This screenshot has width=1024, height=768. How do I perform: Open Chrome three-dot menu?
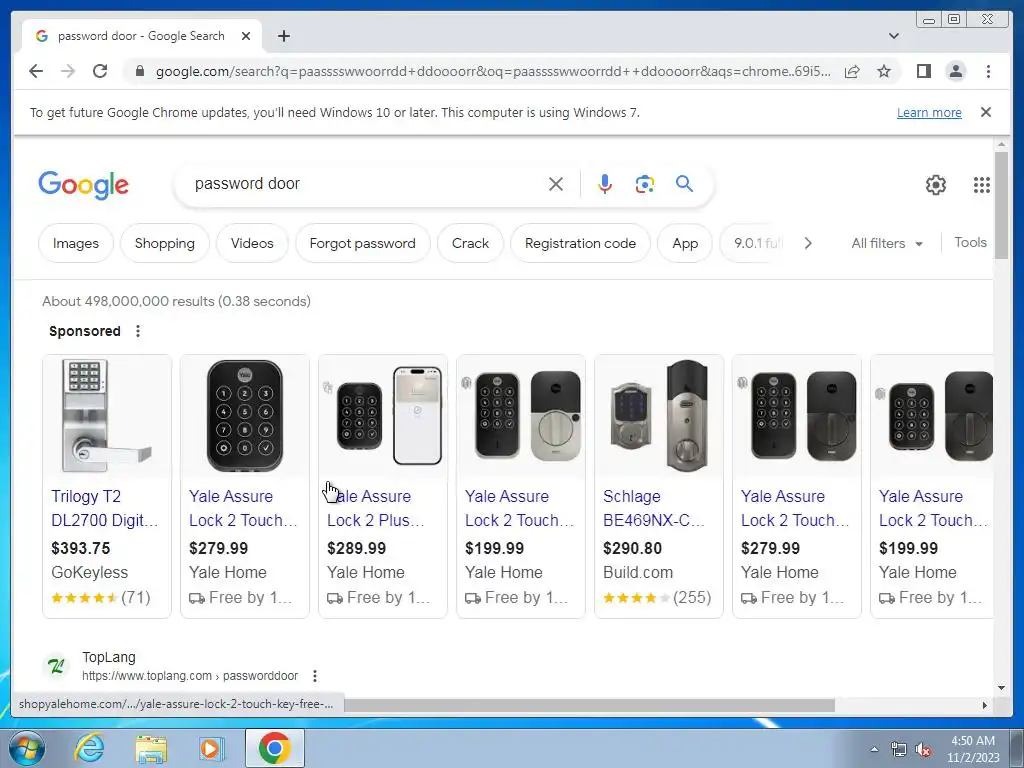[x=988, y=71]
